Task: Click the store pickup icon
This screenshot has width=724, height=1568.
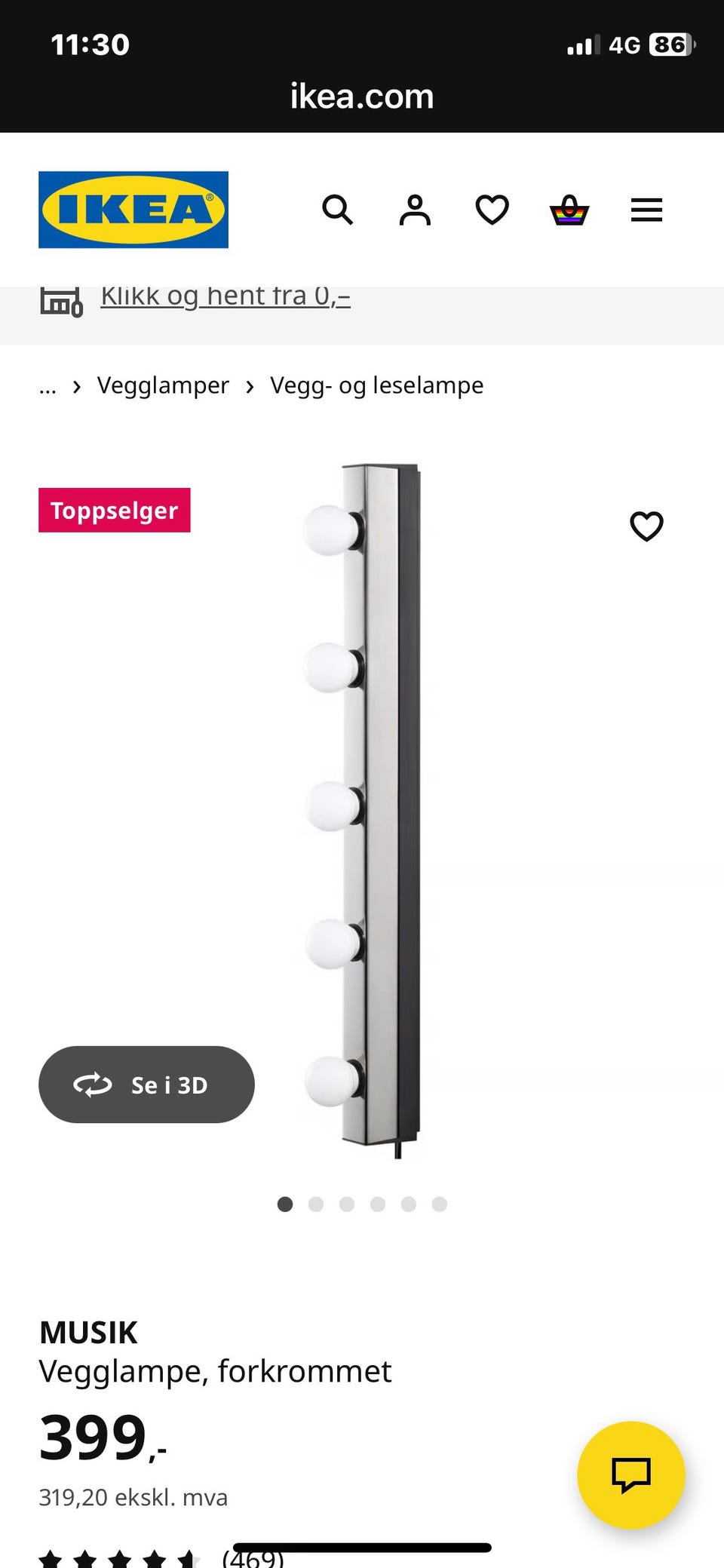Action: [x=60, y=302]
